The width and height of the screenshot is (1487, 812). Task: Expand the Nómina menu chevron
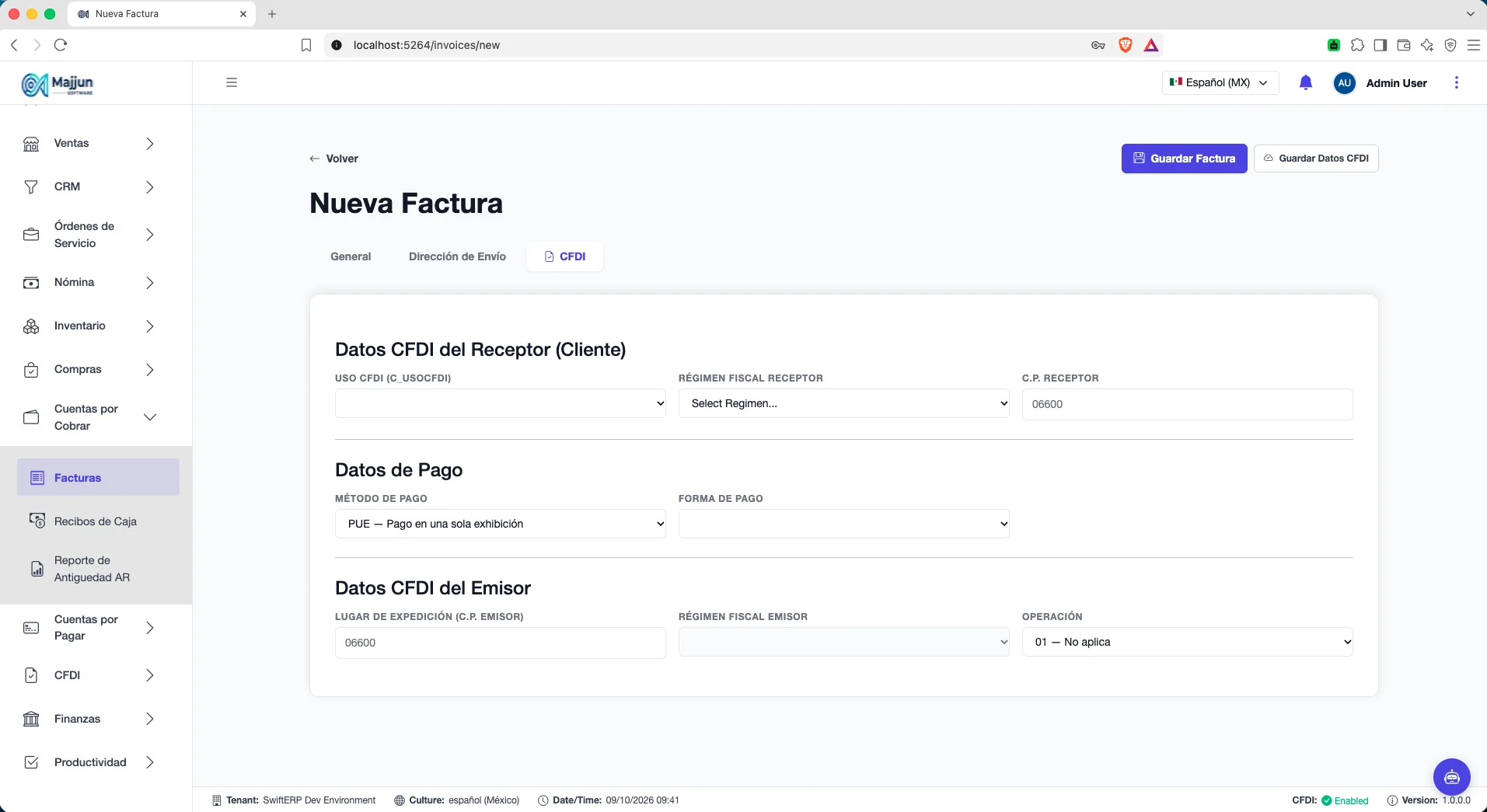pyautogui.click(x=150, y=283)
